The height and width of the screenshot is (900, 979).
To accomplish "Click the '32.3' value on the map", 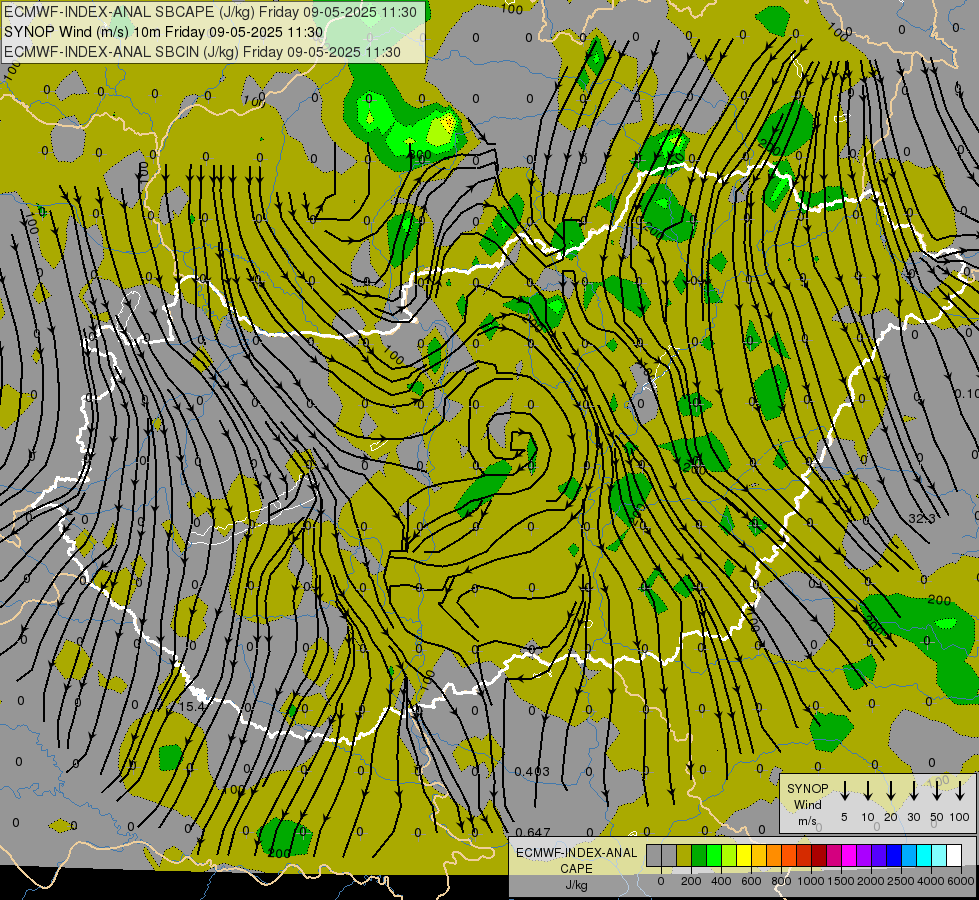I will pos(922,518).
